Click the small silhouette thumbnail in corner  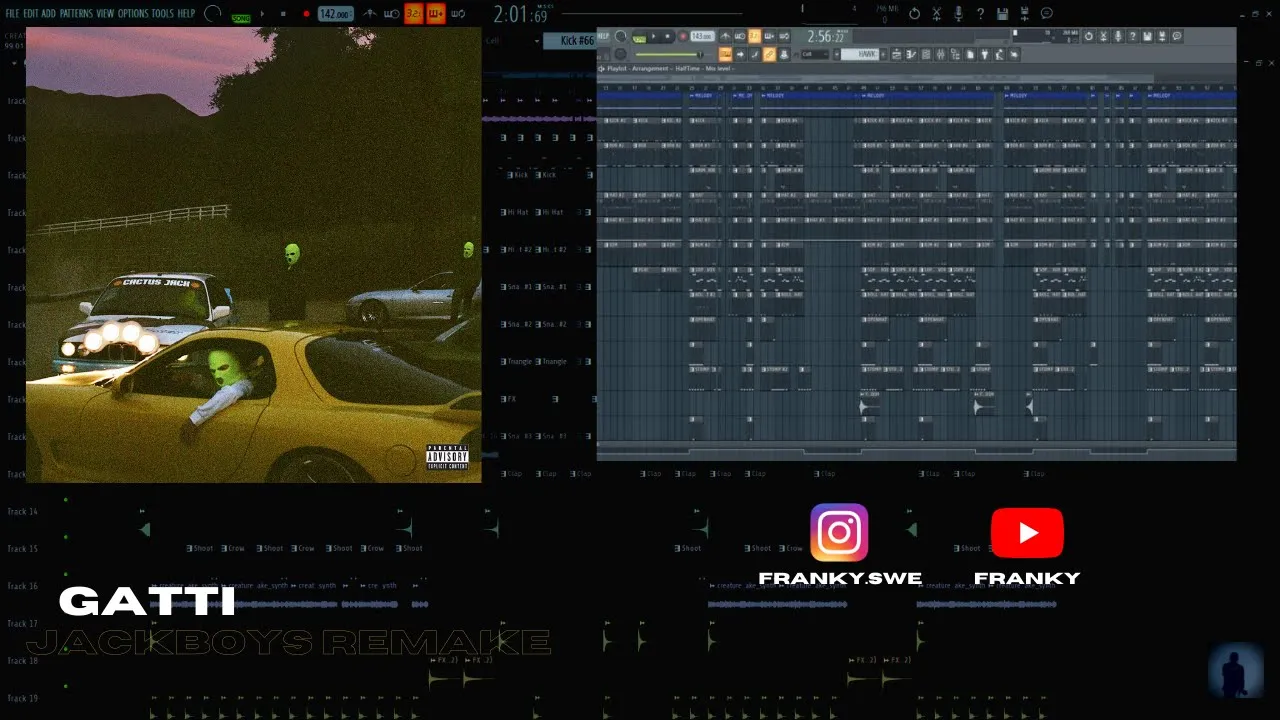pos(1235,669)
